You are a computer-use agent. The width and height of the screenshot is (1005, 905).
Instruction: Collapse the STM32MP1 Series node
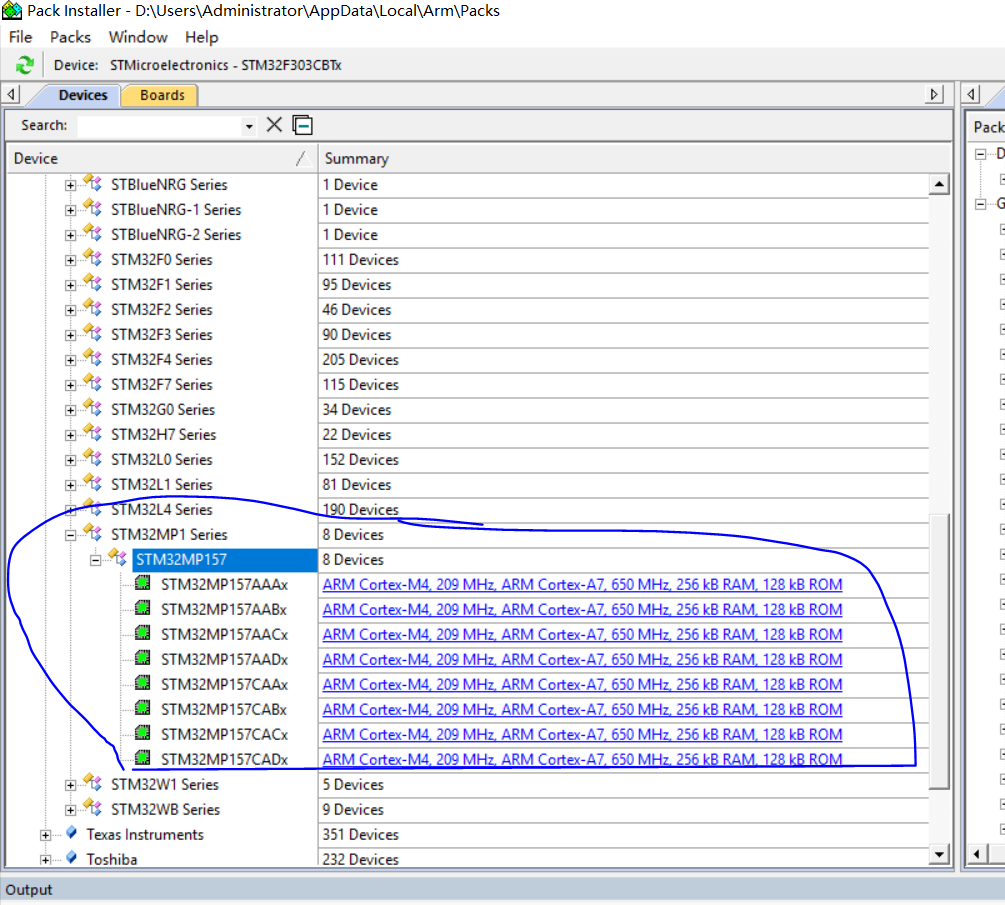pos(71,535)
